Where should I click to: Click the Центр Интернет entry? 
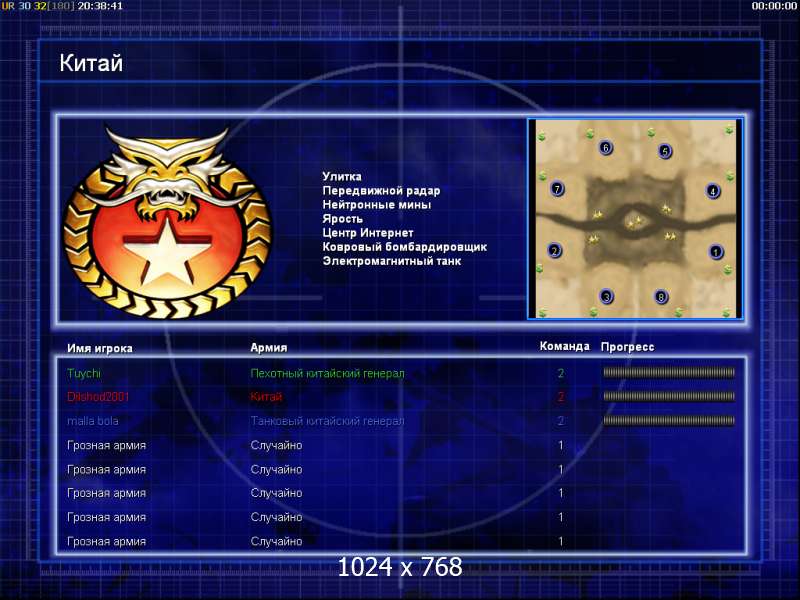pos(368,233)
